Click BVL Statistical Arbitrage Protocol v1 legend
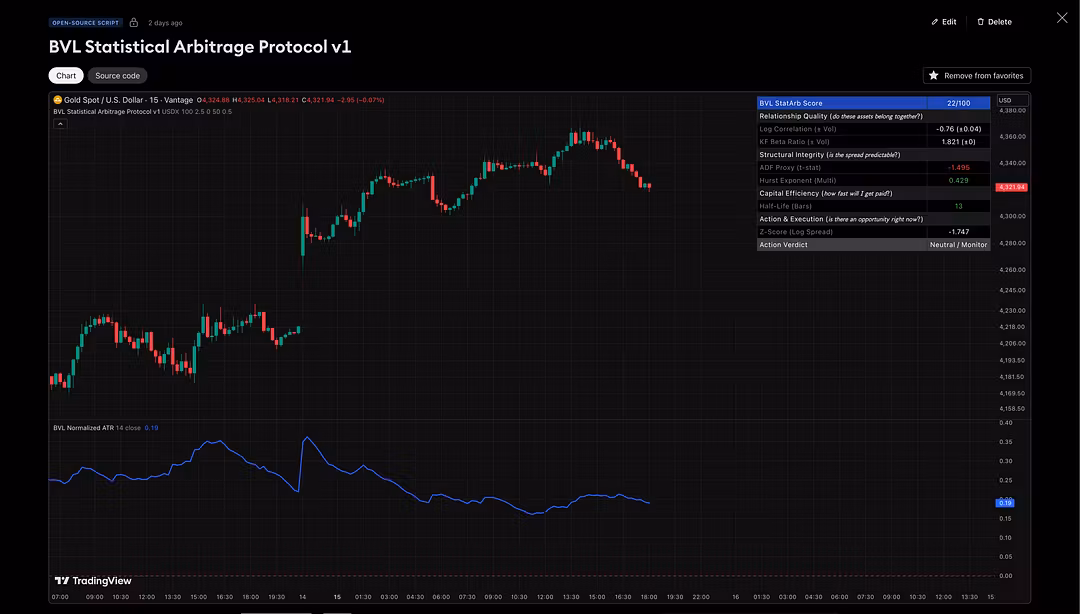 pos(106,112)
